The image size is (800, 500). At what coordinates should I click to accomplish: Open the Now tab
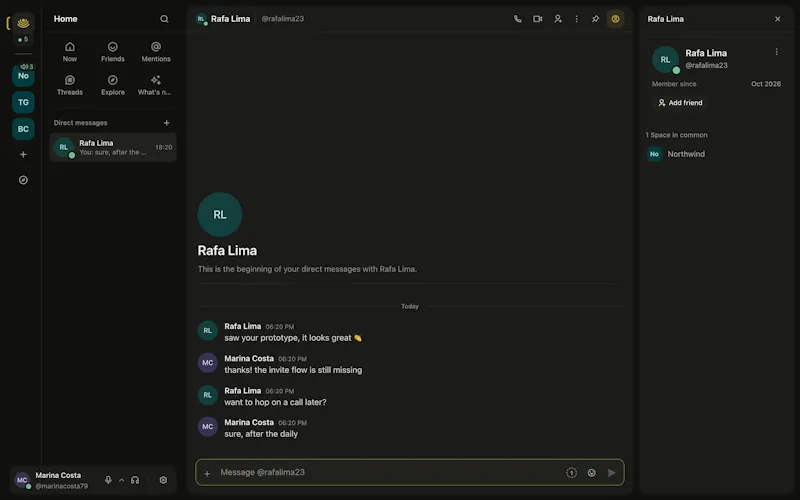pyautogui.click(x=70, y=52)
